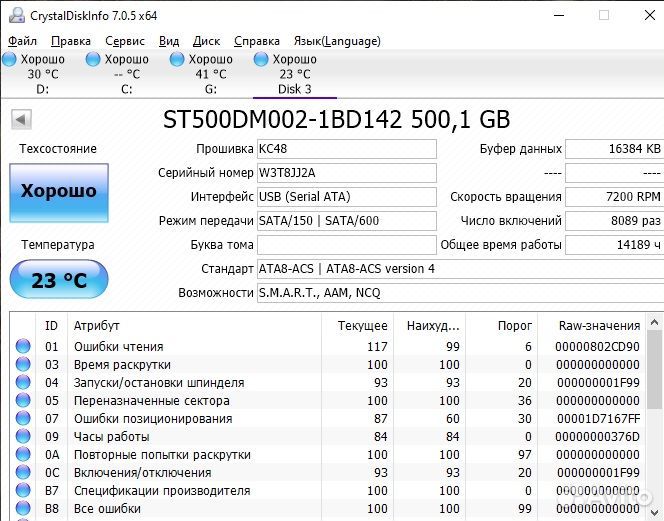Viewport: 664px width, 521px height.
Task: Click the Порог column header
Action: (501, 326)
